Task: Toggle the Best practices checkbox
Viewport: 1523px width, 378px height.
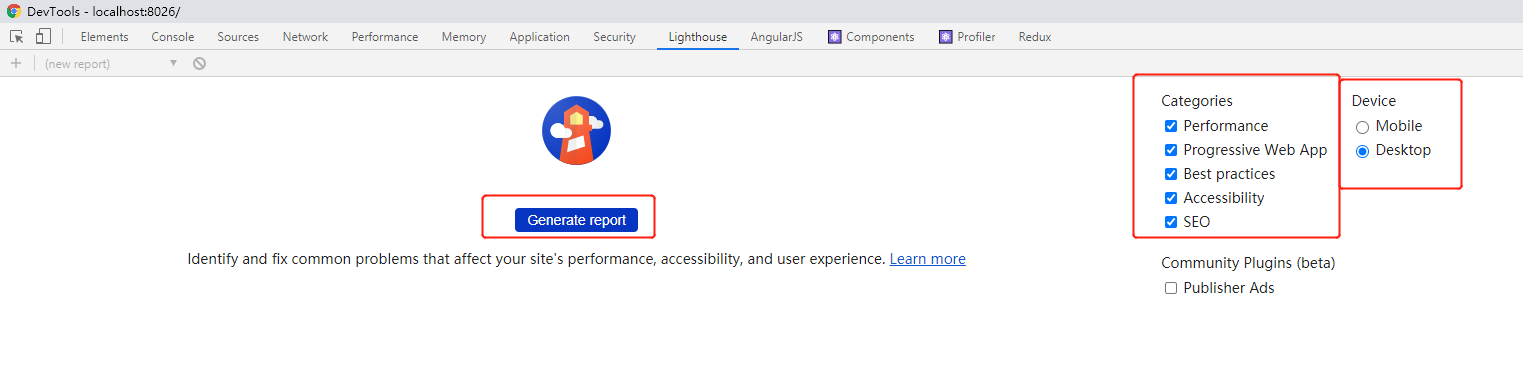Action: 1171,174
